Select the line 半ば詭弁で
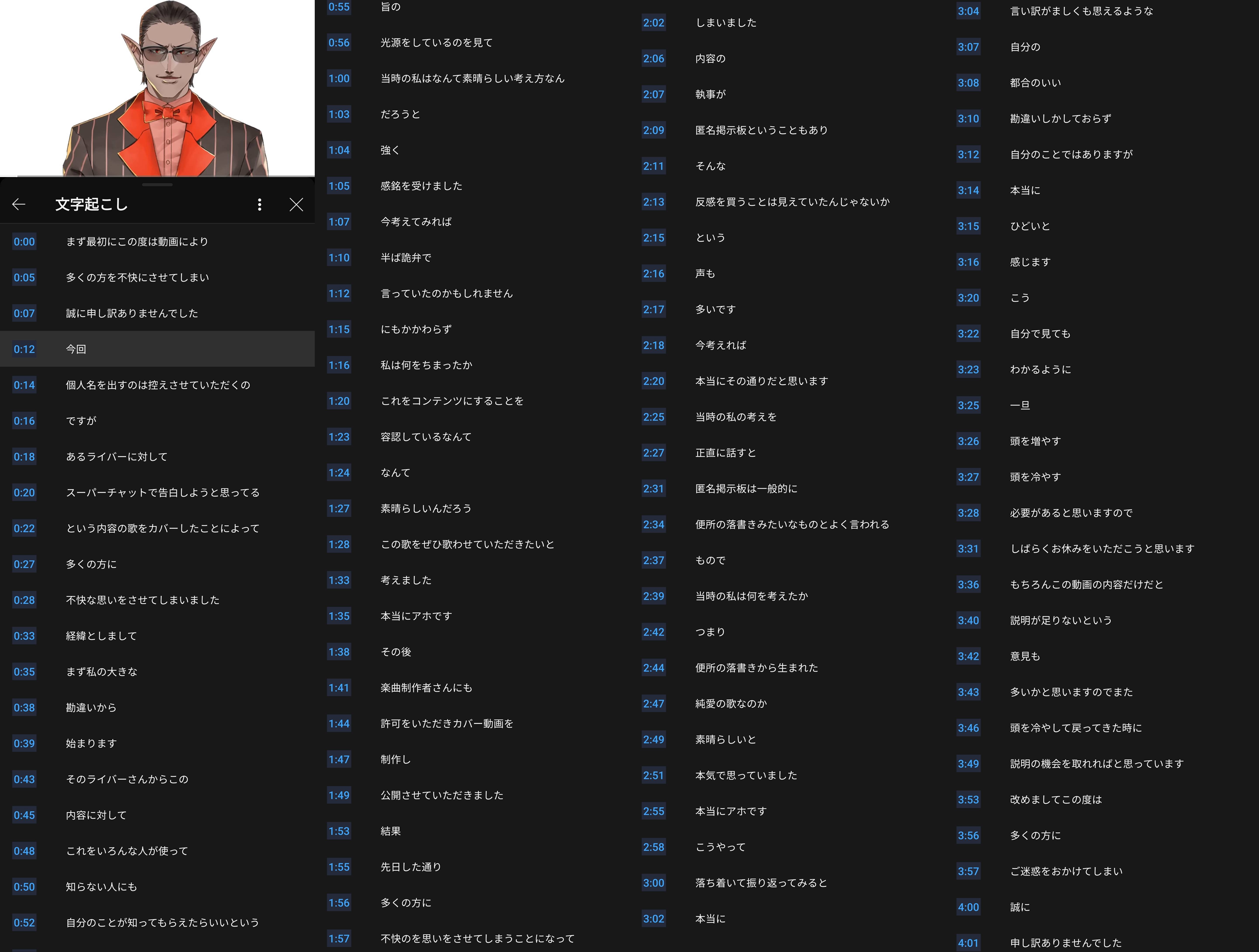Image resolution: width=1259 pixels, height=952 pixels. [406, 258]
